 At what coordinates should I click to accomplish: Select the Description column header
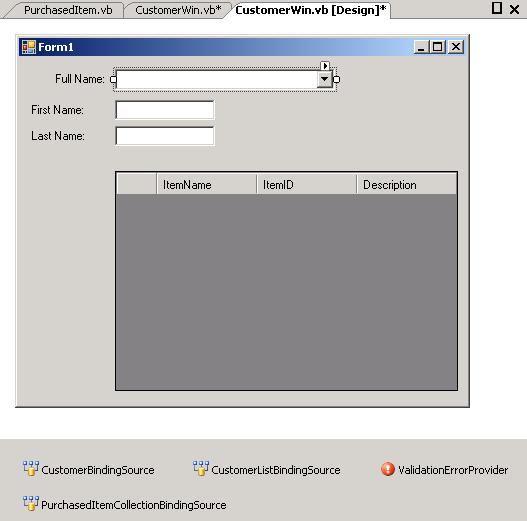406,184
